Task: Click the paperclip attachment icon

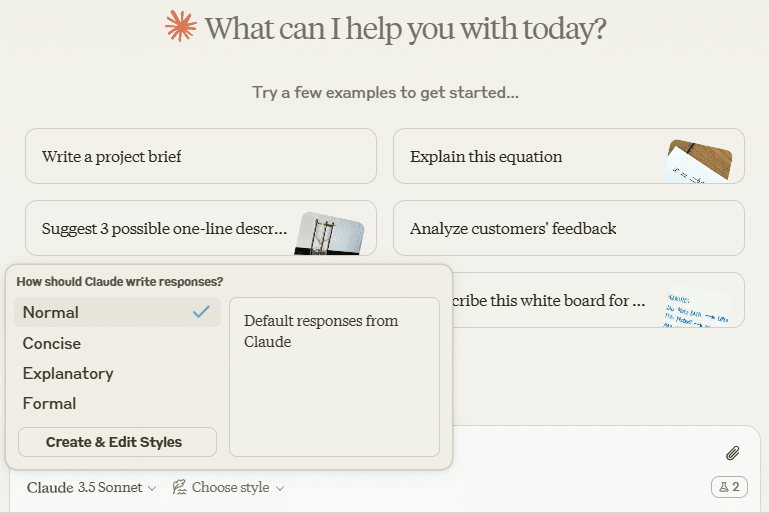Action: [x=732, y=453]
